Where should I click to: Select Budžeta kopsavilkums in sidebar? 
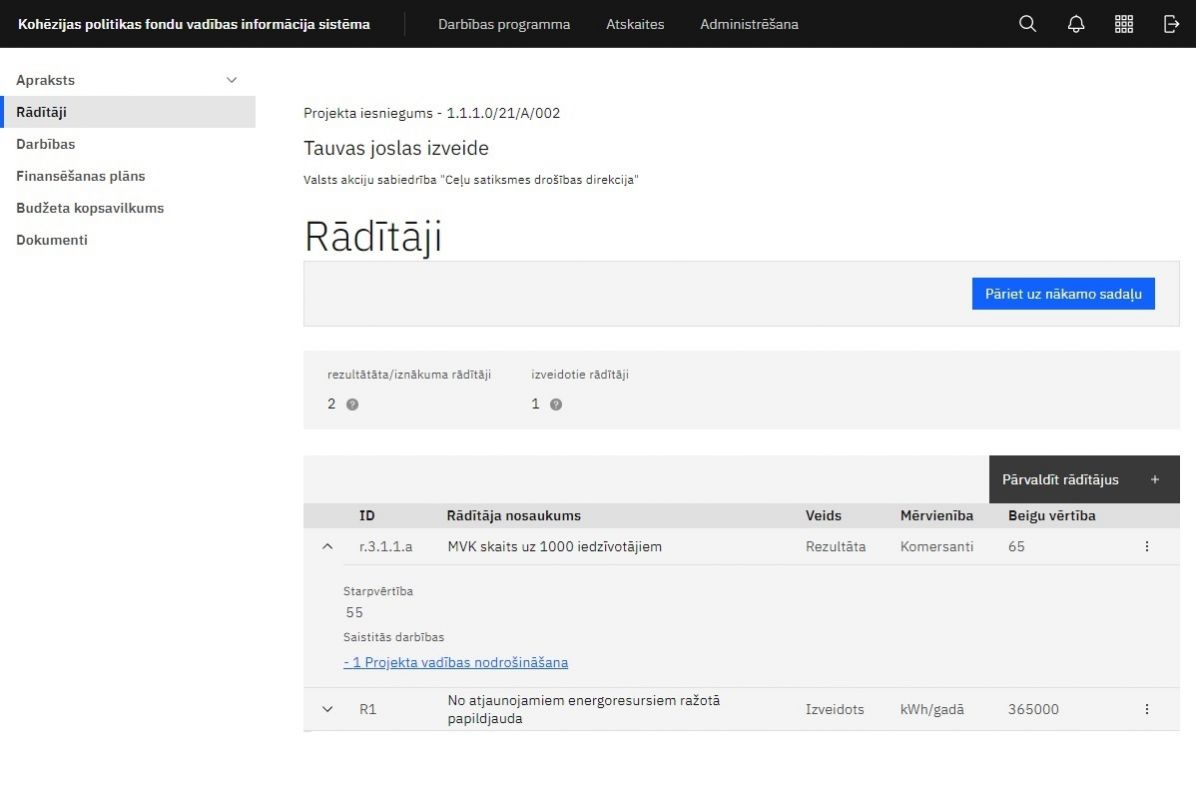point(90,208)
